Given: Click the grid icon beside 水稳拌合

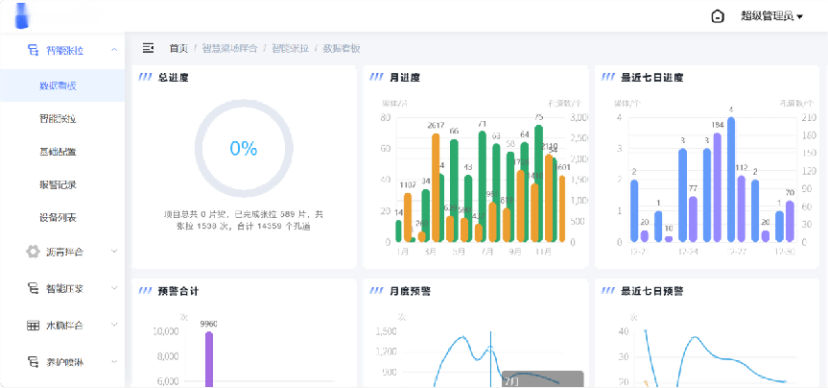Looking at the screenshot, I should [33, 325].
